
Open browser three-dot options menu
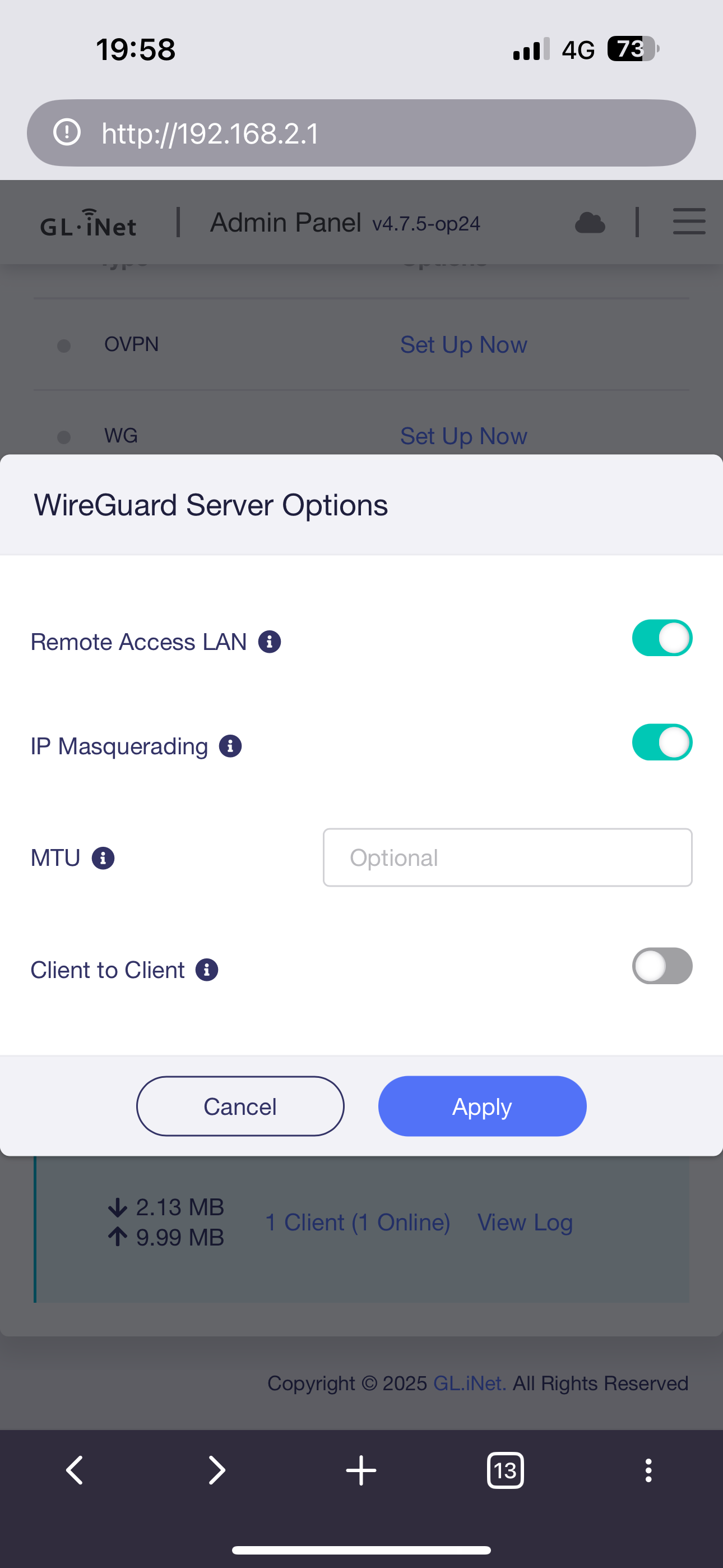(648, 1470)
